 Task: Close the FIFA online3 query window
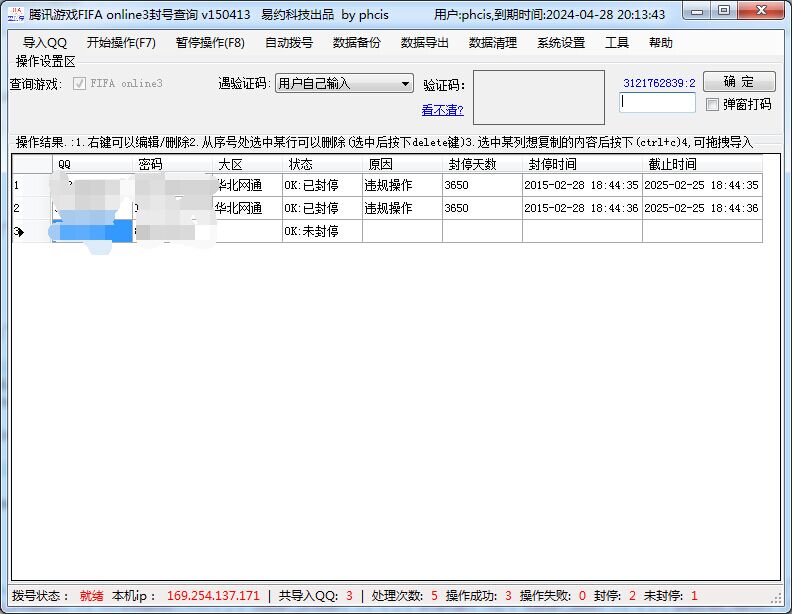[762, 11]
